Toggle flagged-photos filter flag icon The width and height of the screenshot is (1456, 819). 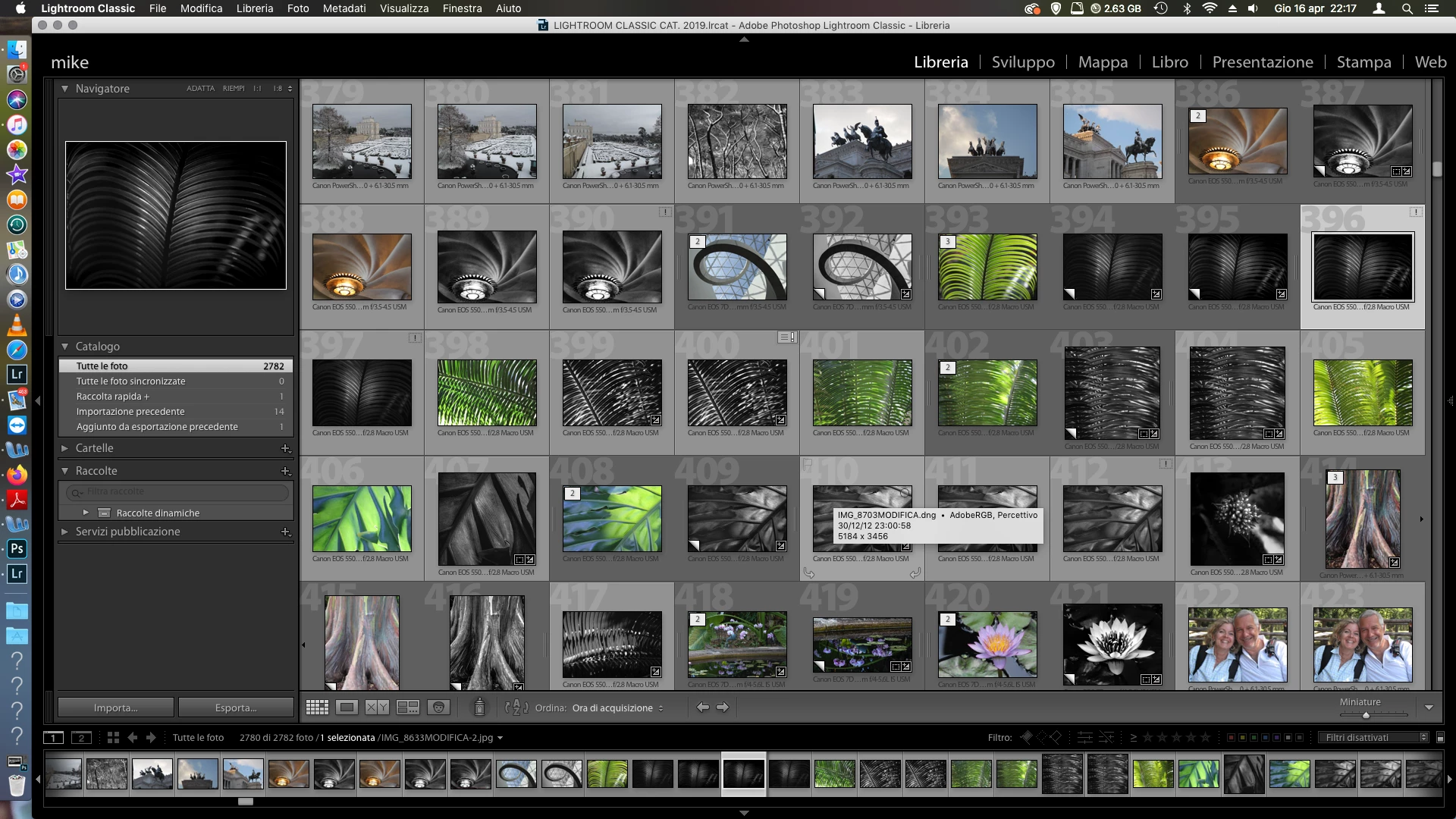click(1027, 737)
